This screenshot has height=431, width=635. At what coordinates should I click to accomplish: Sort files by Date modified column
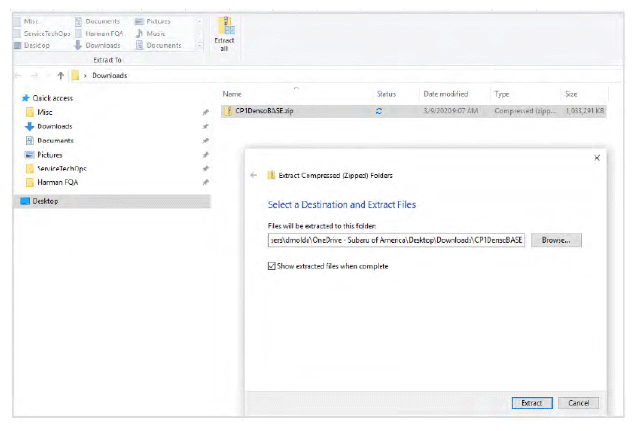pyautogui.click(x=444, y=93)
